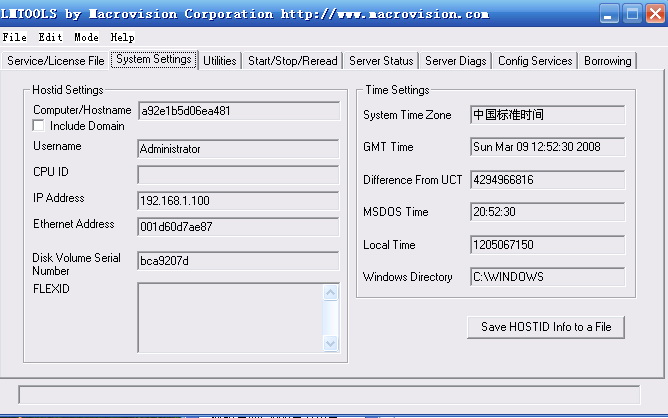Screen dimensions: 668x418
Task: Select the System Settings tab
Action: 154,59
